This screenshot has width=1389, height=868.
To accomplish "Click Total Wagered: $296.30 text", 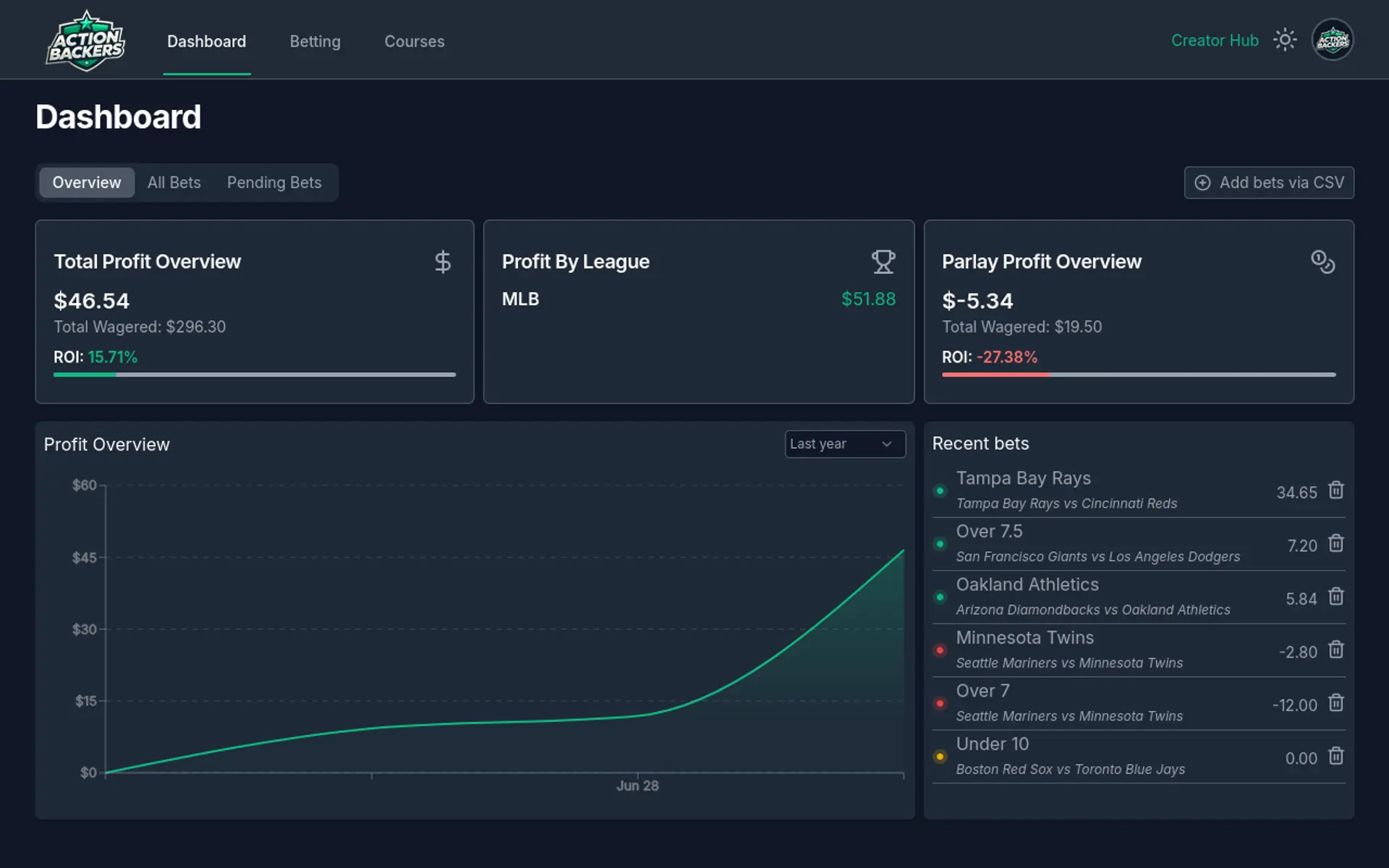I will (x=140, y=327).
